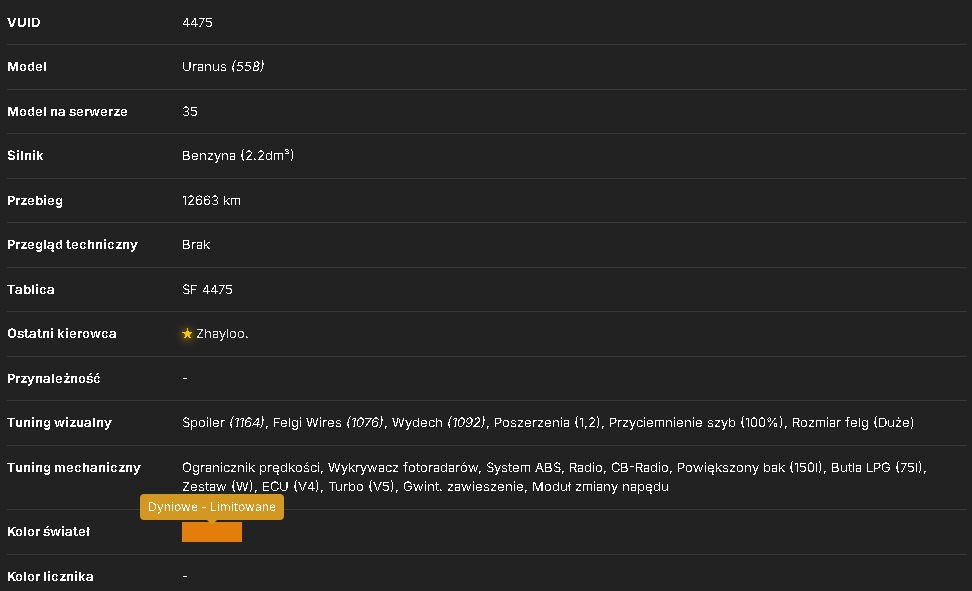Click the Przegląd techniczny value Brak
This screenshot has height=591, width=972.
pos(196,245)
